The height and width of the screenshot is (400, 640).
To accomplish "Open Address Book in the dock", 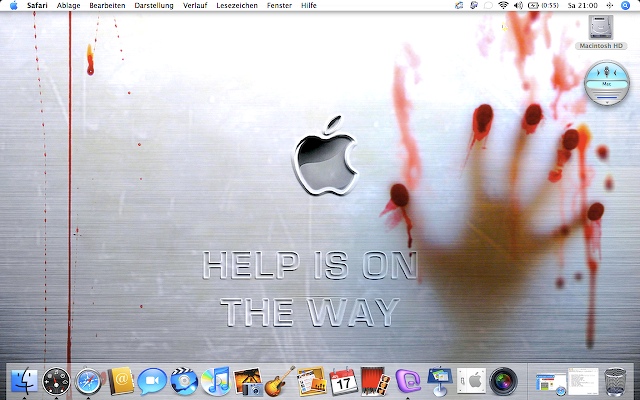I will (x=121, y=380).
